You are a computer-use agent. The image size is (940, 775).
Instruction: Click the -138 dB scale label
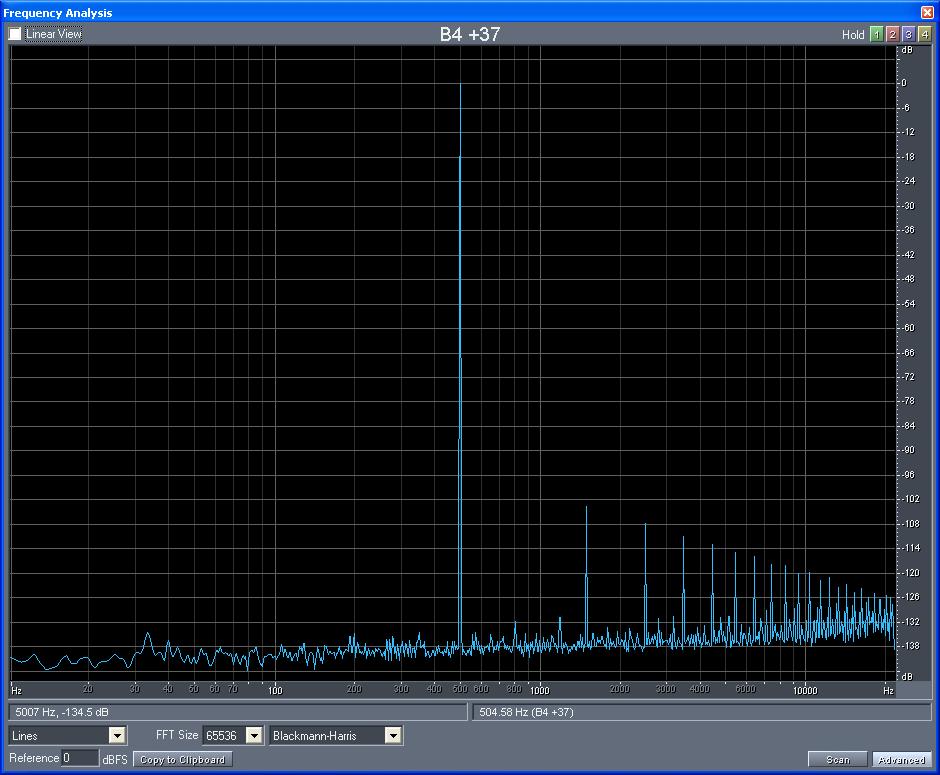pyautogui.click(x=910, y=646)
